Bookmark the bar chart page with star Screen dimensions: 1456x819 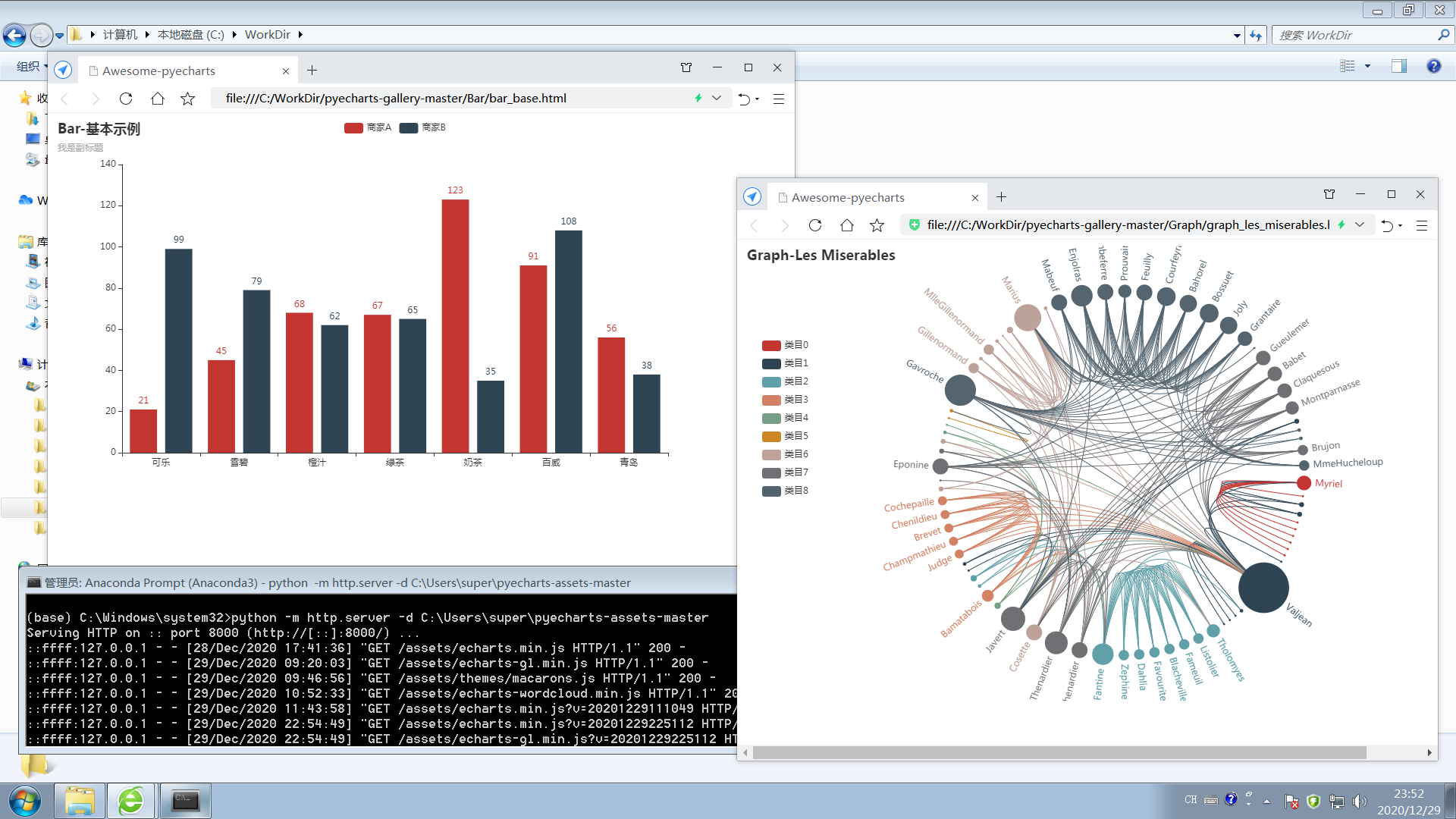pyautogui.click(x=187, y=99)
